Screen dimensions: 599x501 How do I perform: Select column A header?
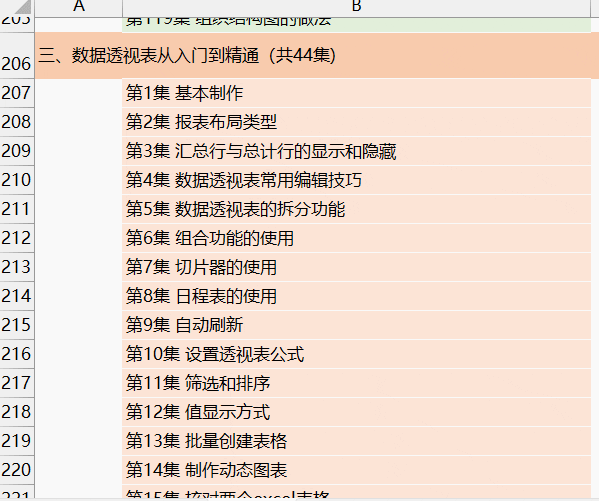pyautogui.click(x=78, y=8)
